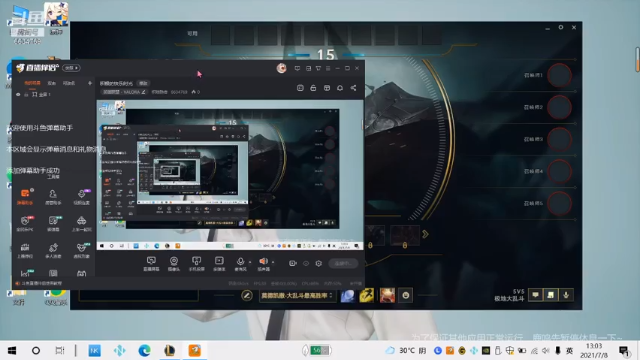Click the rune page edit pencil in LoL
Image resolution: width=640 pixels, height=360 pixels.
coord(247,295)
